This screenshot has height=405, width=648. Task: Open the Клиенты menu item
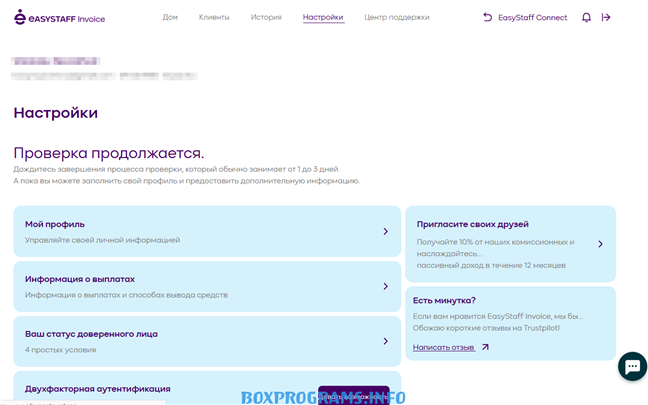[214, 18]
